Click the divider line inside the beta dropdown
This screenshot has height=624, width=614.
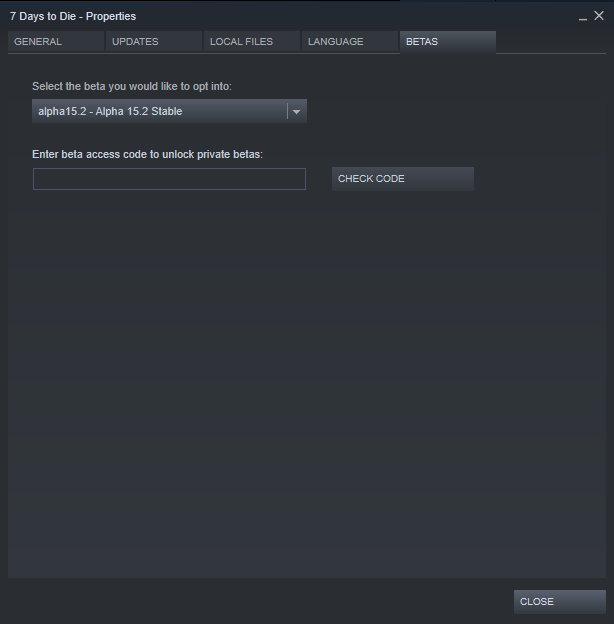tap(287, 111)
